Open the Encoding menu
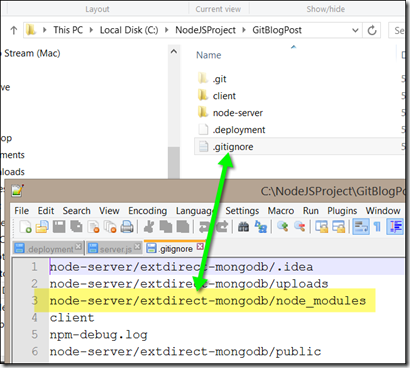Viewport: 410px width, 368px height. [x=148, y=211]
